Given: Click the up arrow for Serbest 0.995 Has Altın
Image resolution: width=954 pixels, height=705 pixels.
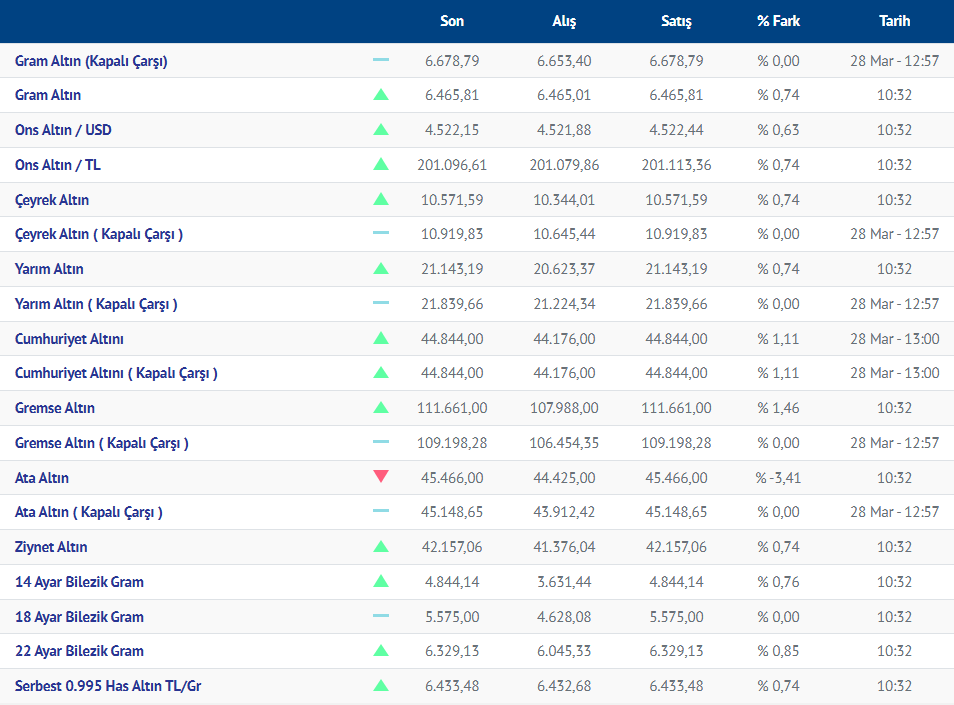Looking at the screenshot, I should tap(381, 686).
